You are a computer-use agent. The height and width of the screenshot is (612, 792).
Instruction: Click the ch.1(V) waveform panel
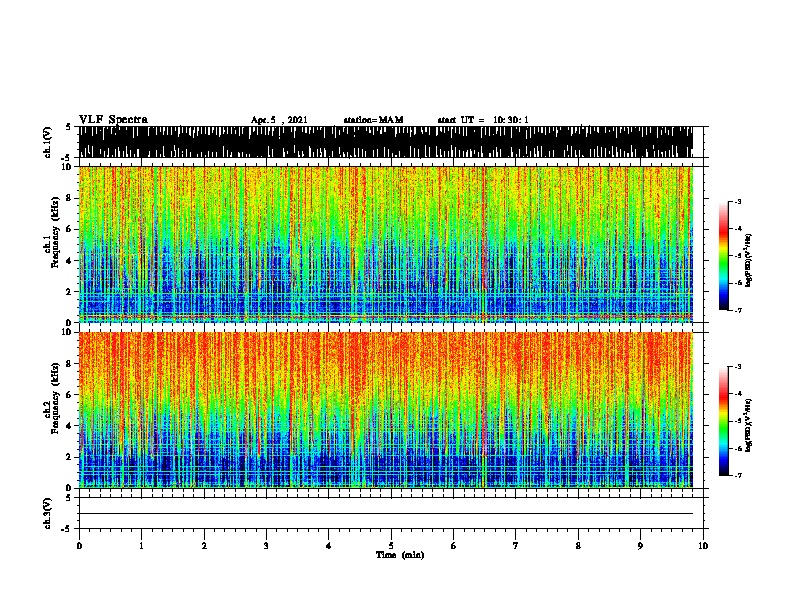pos(386,142)
